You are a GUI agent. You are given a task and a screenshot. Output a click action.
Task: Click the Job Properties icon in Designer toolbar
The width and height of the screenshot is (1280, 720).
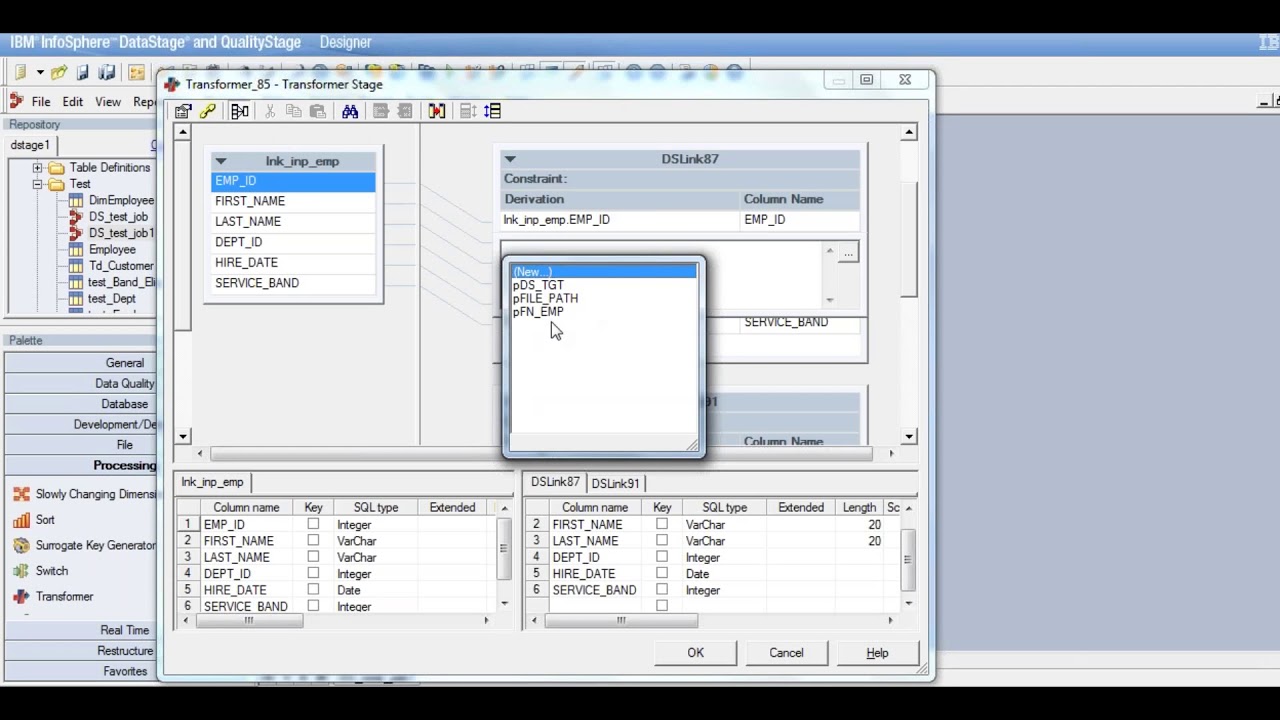click(137, 73)
